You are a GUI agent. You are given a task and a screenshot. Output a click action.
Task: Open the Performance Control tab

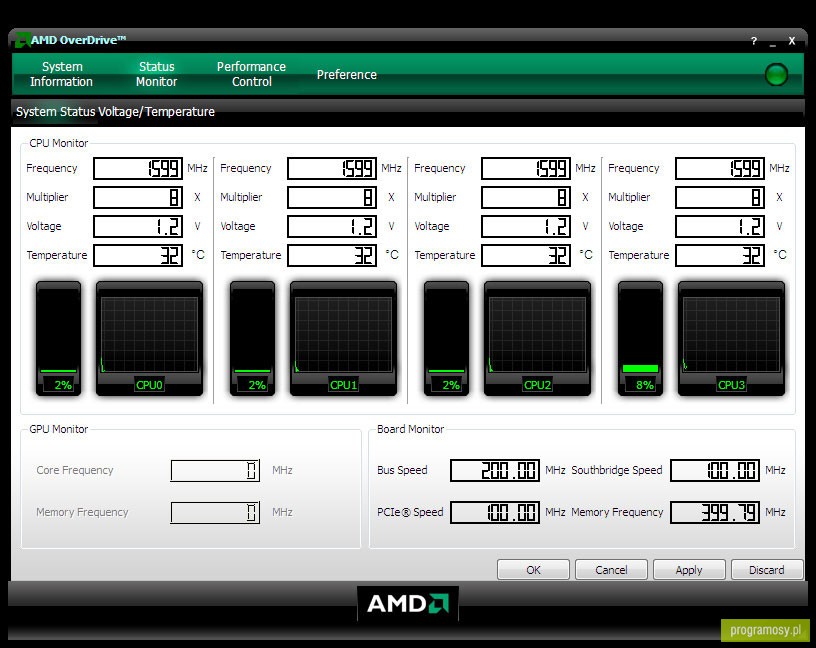tap(251, 74)
